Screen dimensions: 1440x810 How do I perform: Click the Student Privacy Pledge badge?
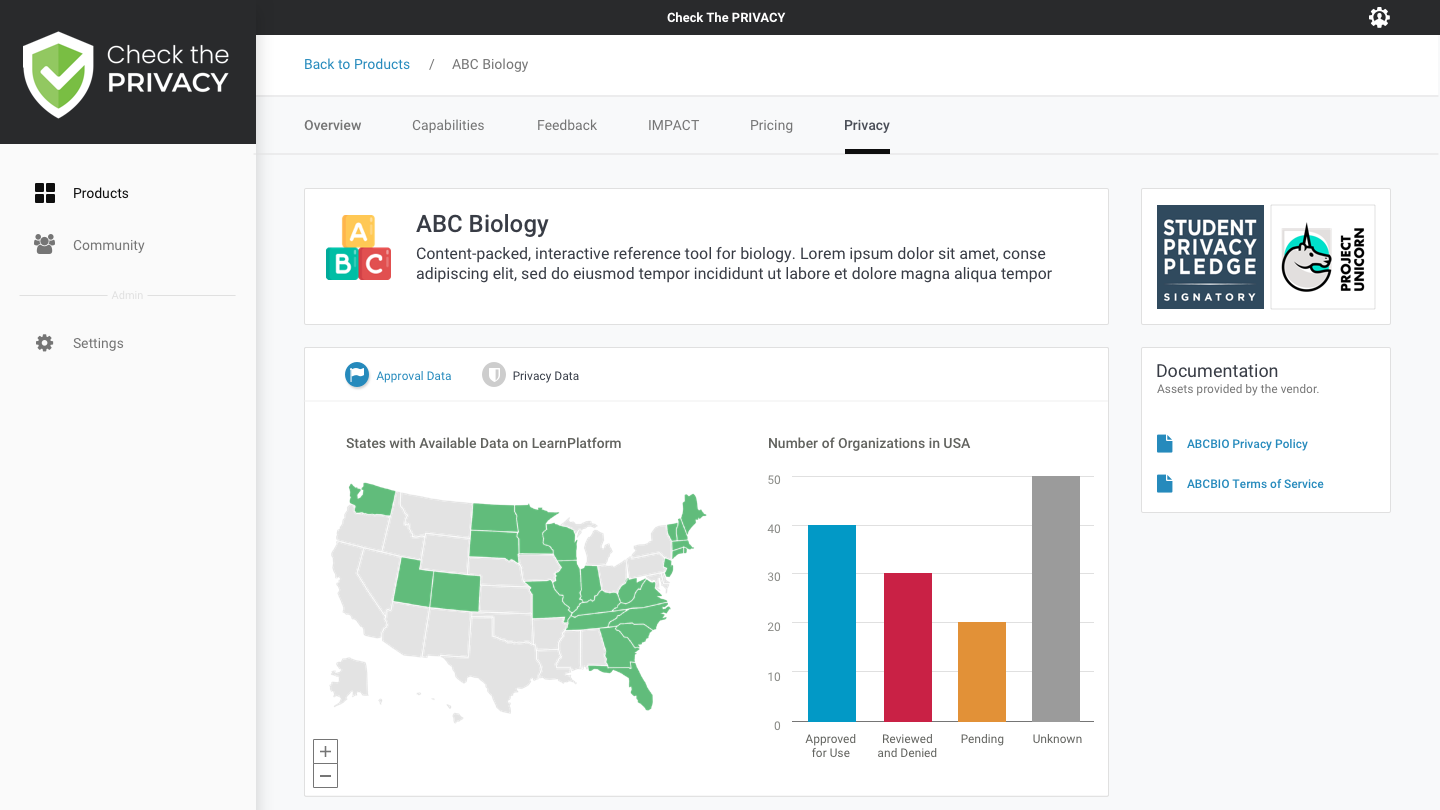[x=1210, y=257]
